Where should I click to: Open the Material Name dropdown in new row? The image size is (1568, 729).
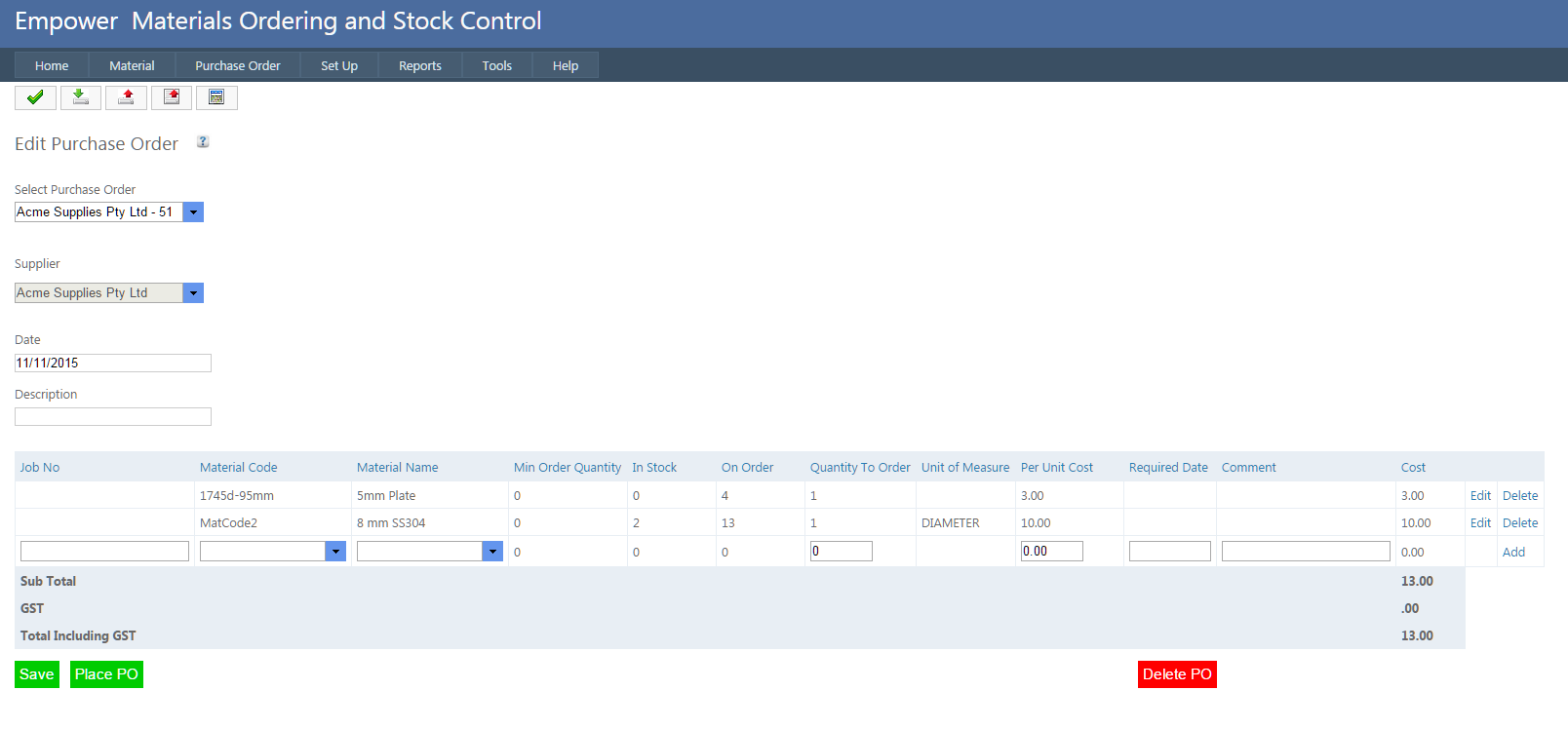pos(492,552)
